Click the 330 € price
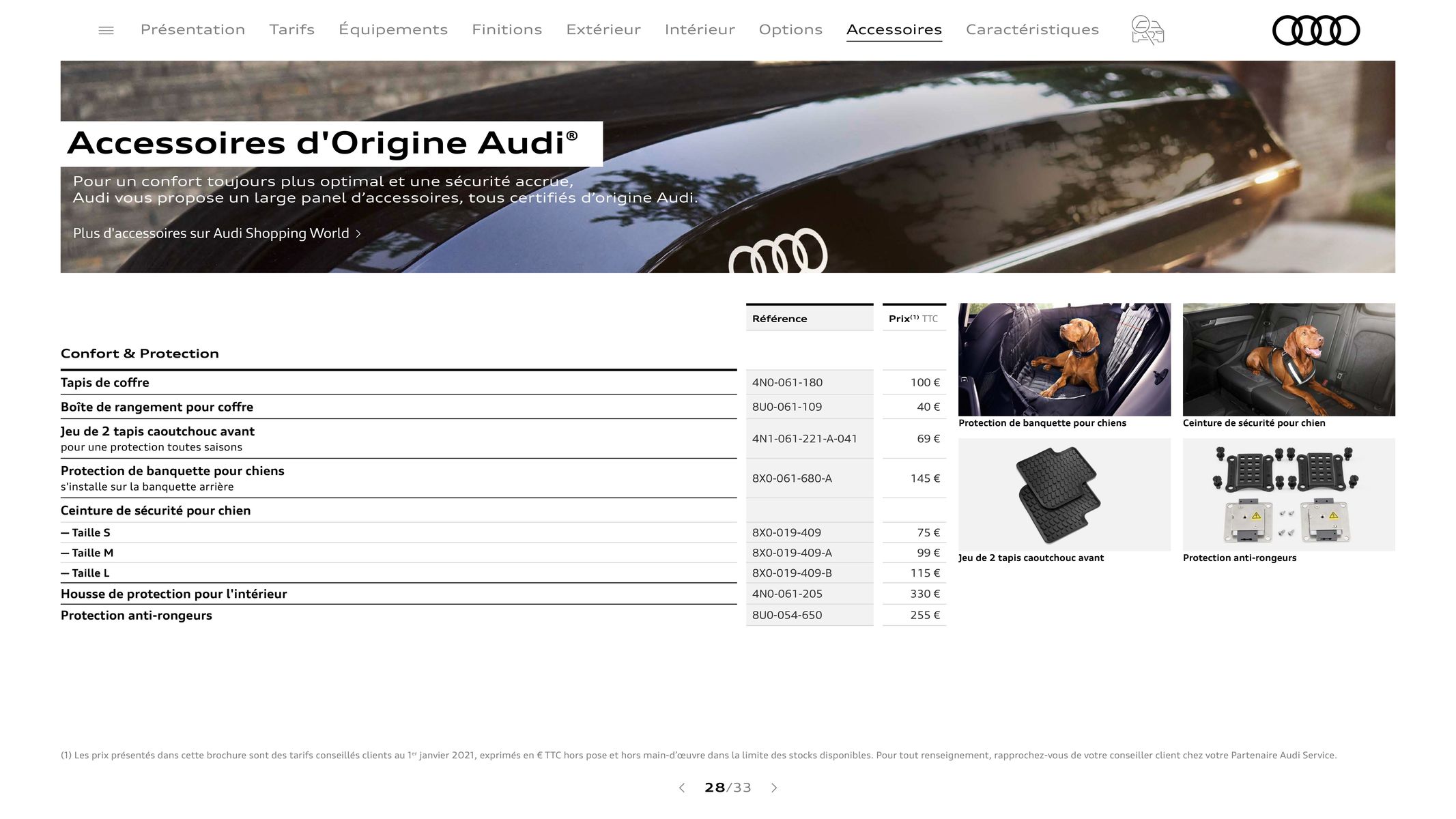The image size is (1456, 819). click(925, 594)
